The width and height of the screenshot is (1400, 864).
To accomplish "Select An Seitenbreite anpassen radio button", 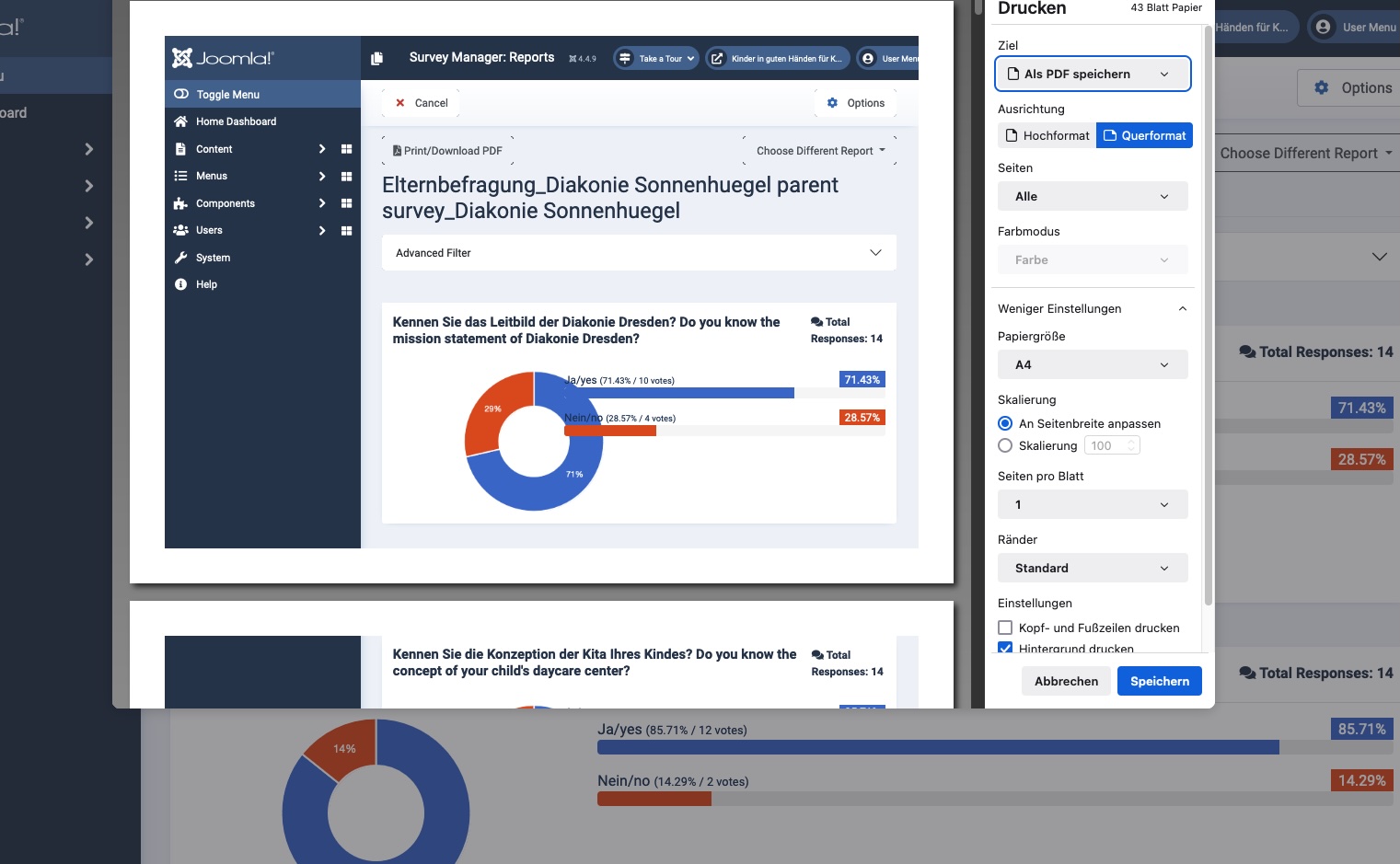I will (1005, 424).
